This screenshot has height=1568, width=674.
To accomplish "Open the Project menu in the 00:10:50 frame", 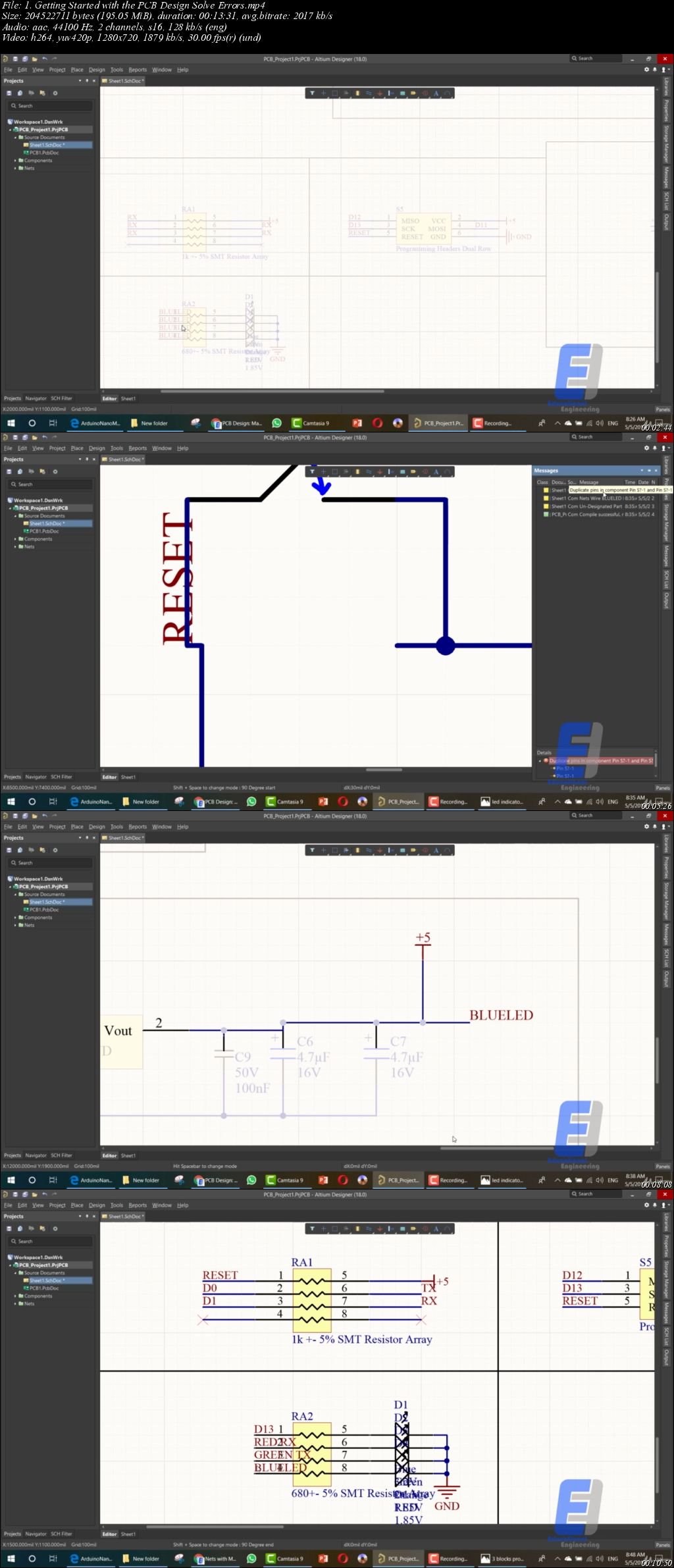I will (x=57, y=1205).
